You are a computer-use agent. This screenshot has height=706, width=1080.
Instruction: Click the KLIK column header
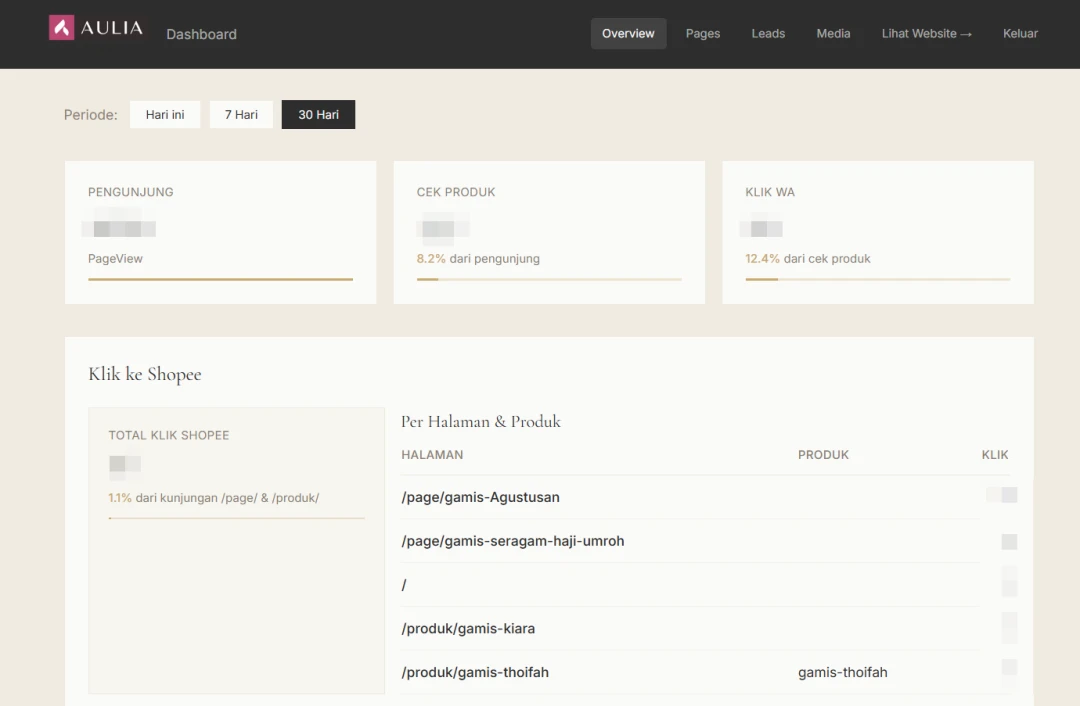995,455
